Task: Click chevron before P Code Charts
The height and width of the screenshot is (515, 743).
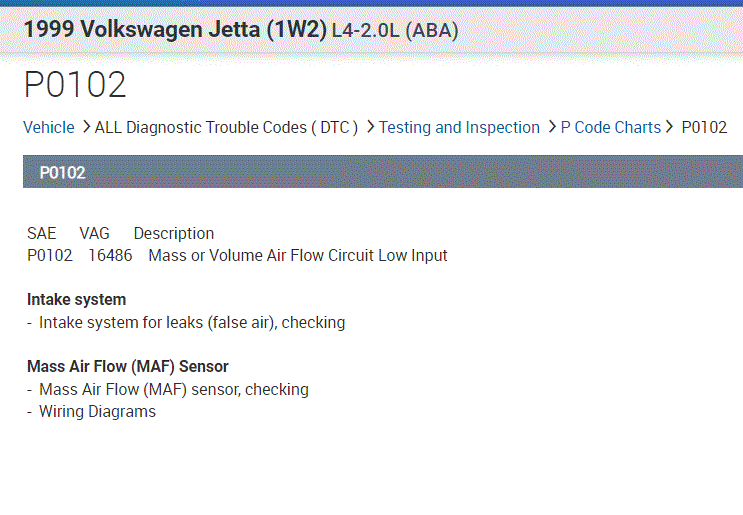Action: click(x=551, y=127)
